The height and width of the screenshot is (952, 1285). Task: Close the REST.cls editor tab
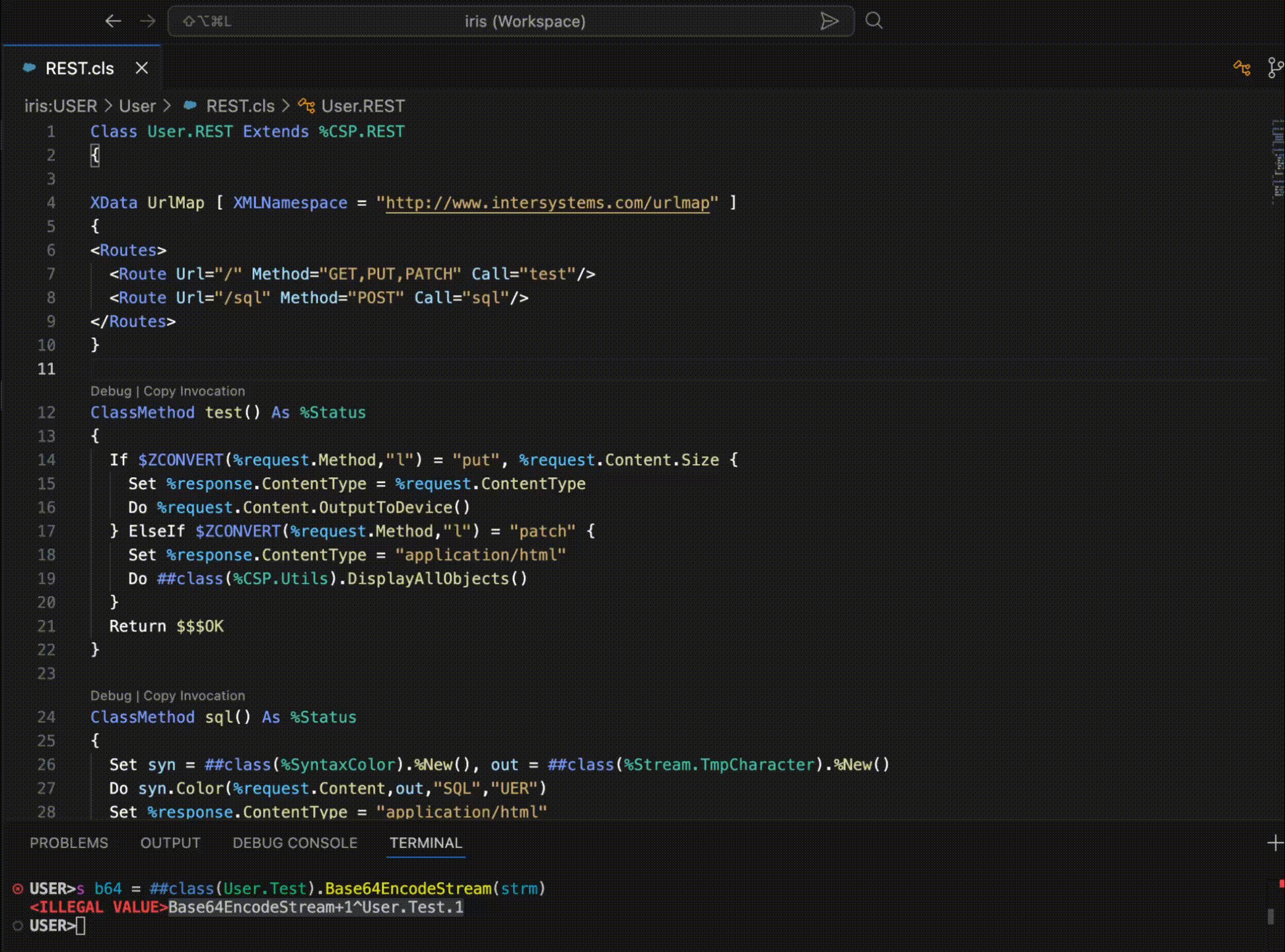(141, 68)
